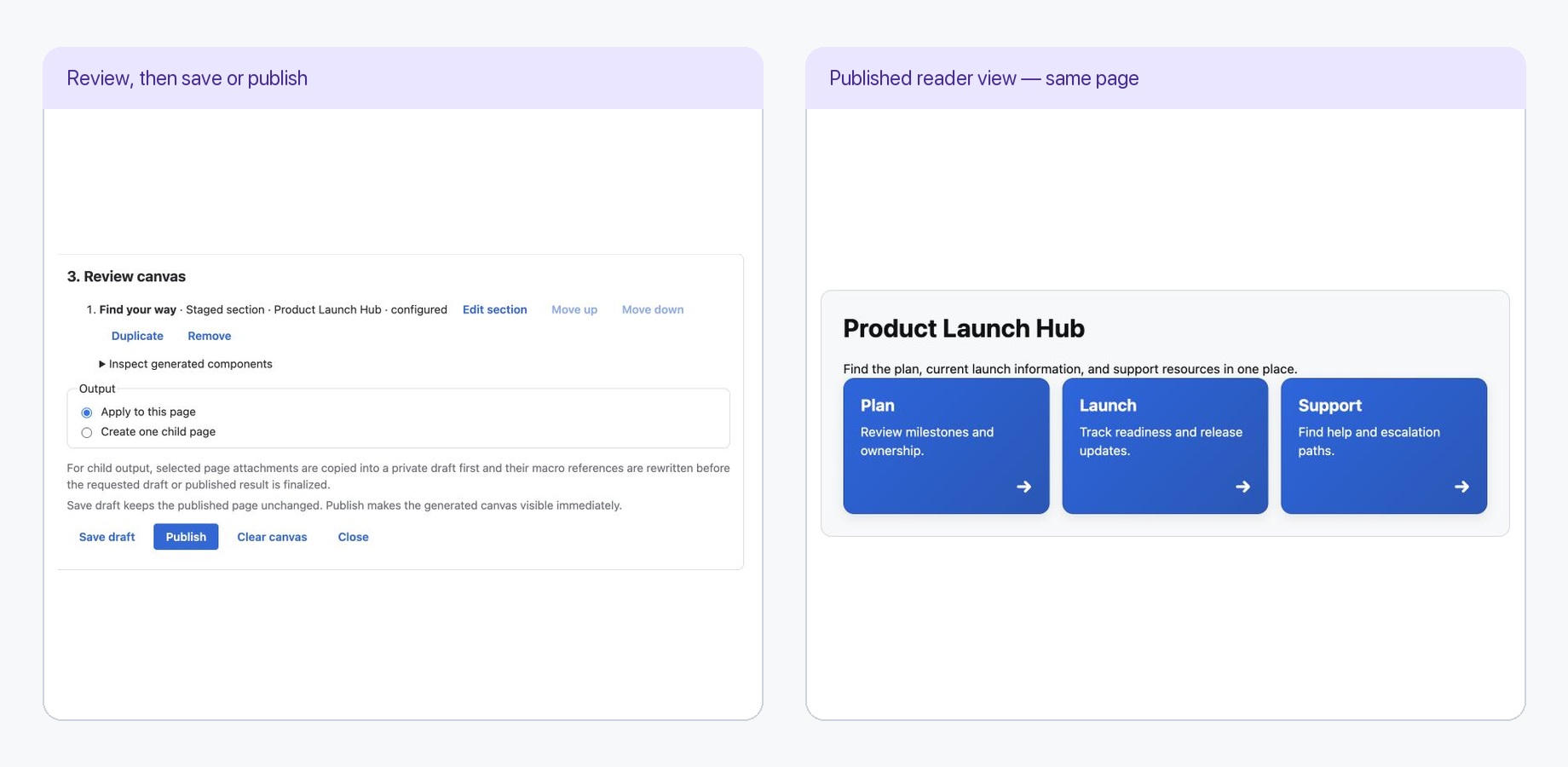Open the Launch card title
The height and width of the screenshot is (767, 1568).
[x=1108, y=406]
